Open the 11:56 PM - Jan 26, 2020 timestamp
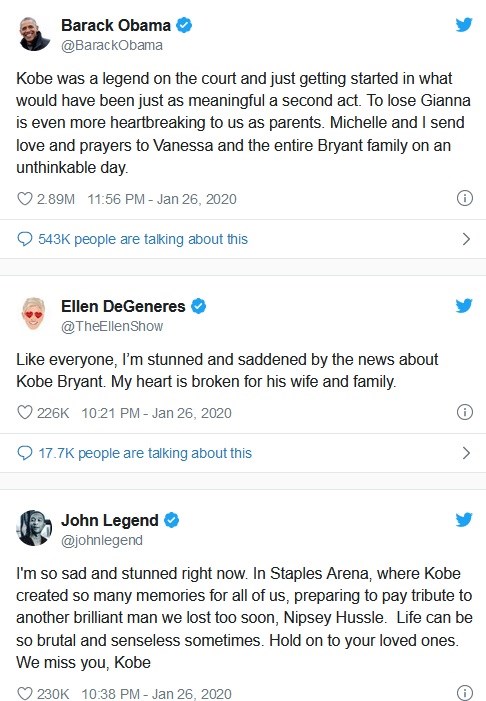 162,199
